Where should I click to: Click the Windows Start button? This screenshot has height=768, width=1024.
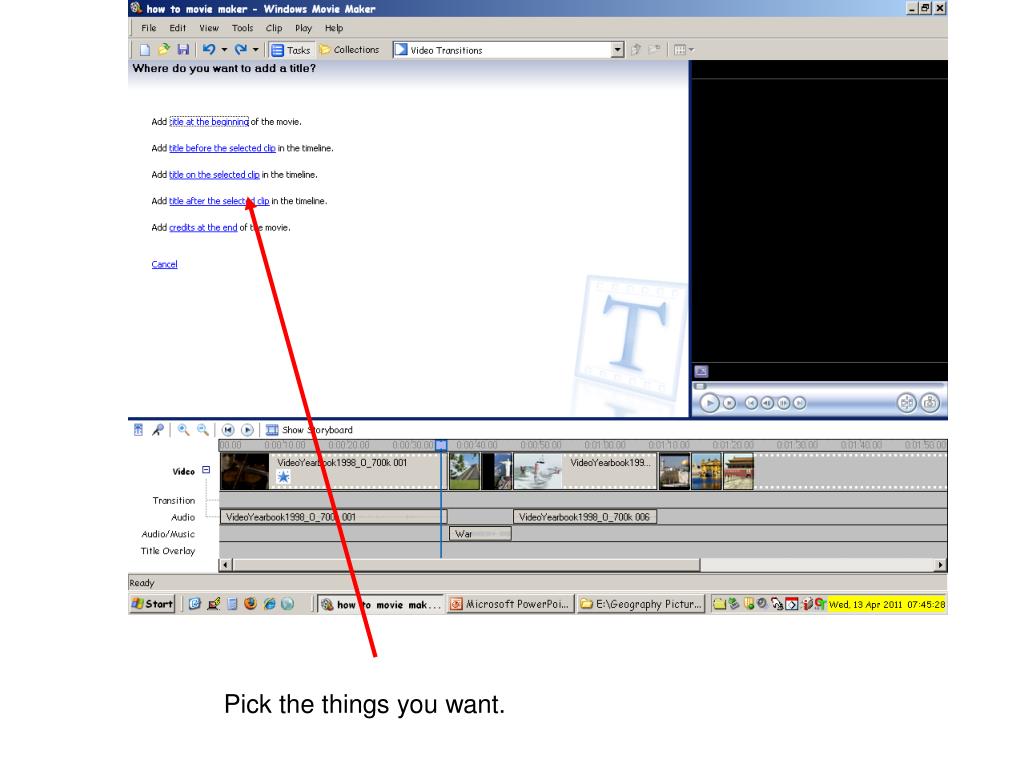click(x=152, y=604)
